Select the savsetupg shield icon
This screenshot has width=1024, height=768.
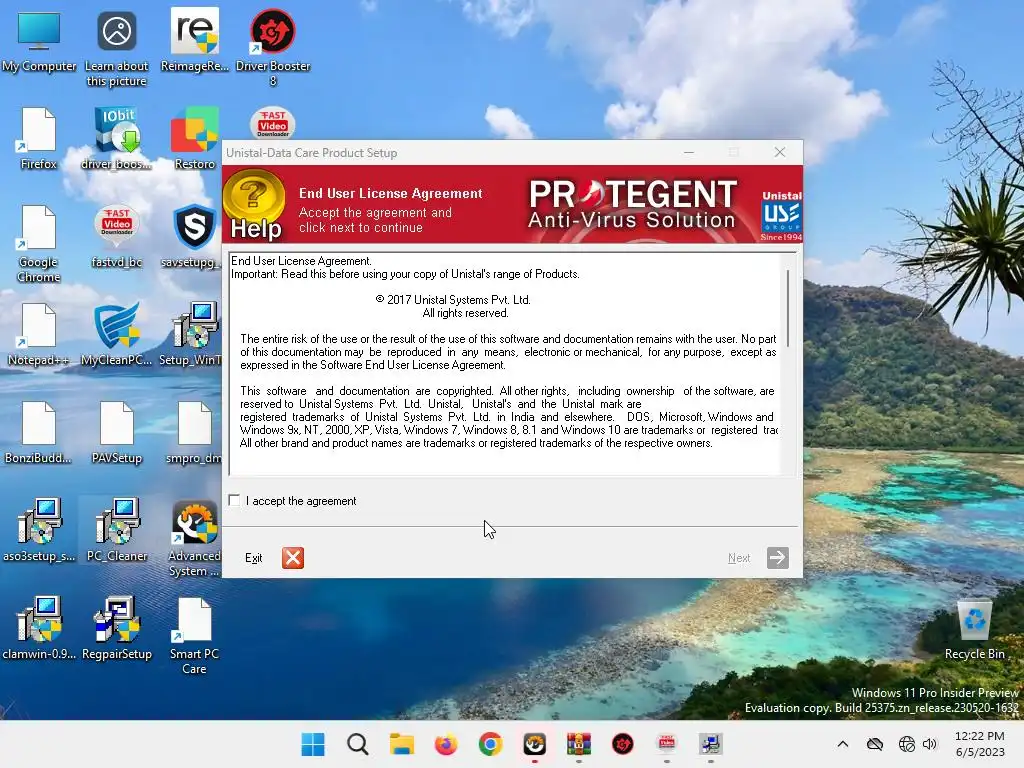tap(192, 237)
